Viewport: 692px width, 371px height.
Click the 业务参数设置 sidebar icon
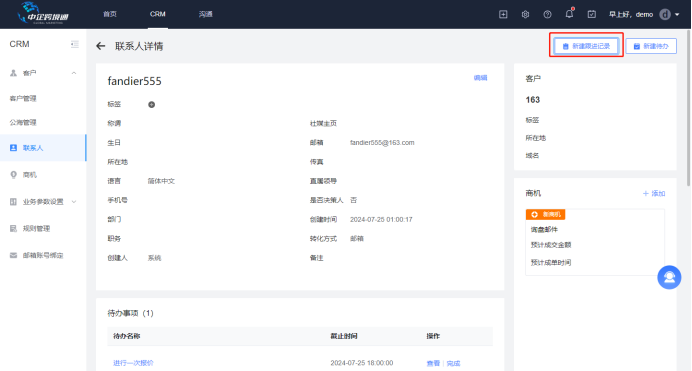click(x=13, y=202)
